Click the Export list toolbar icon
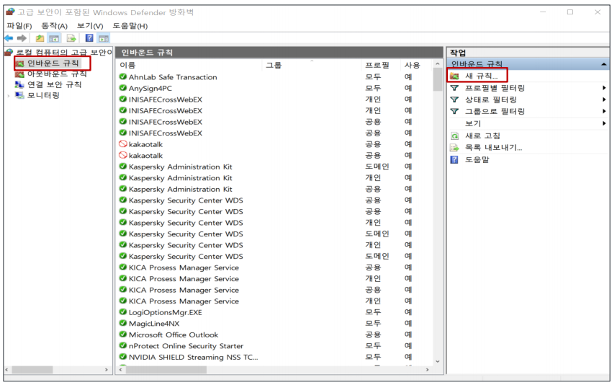 click(x=71, y=38)
